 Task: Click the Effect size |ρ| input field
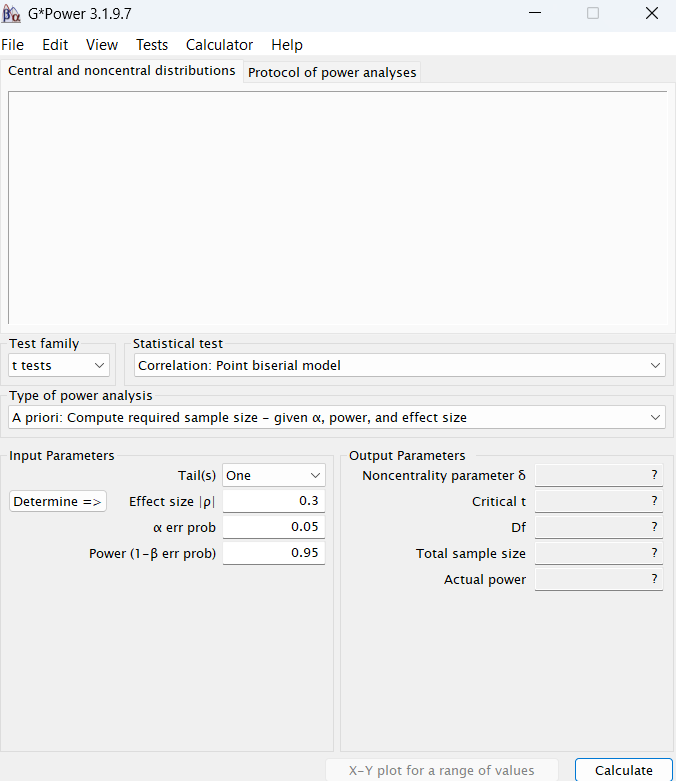[273, 501]
